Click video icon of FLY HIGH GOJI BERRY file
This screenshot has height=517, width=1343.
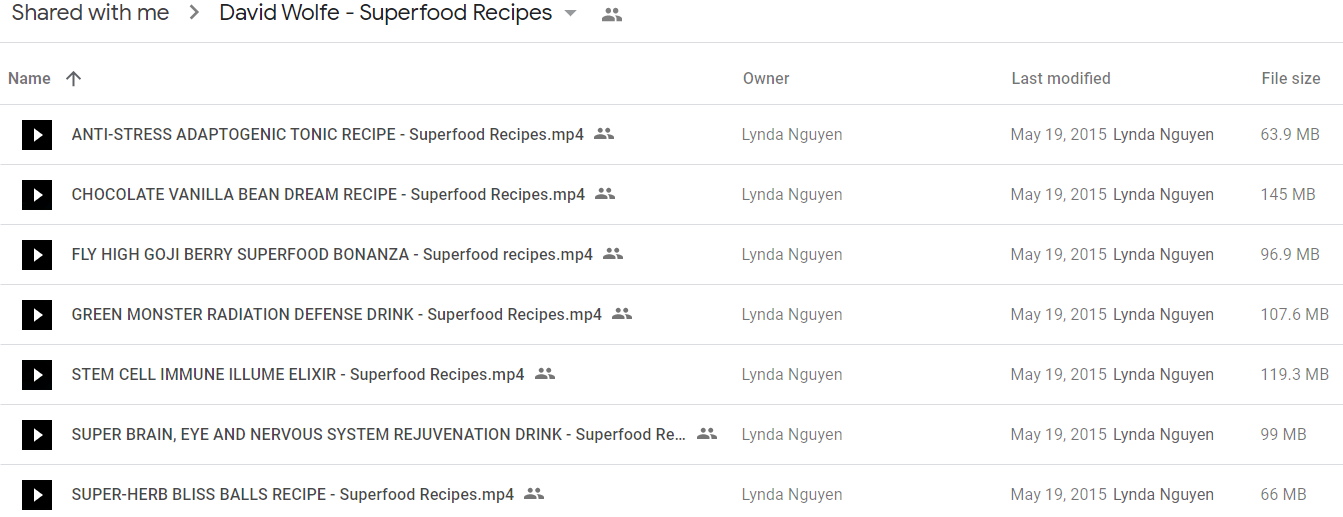coord(37,255)
